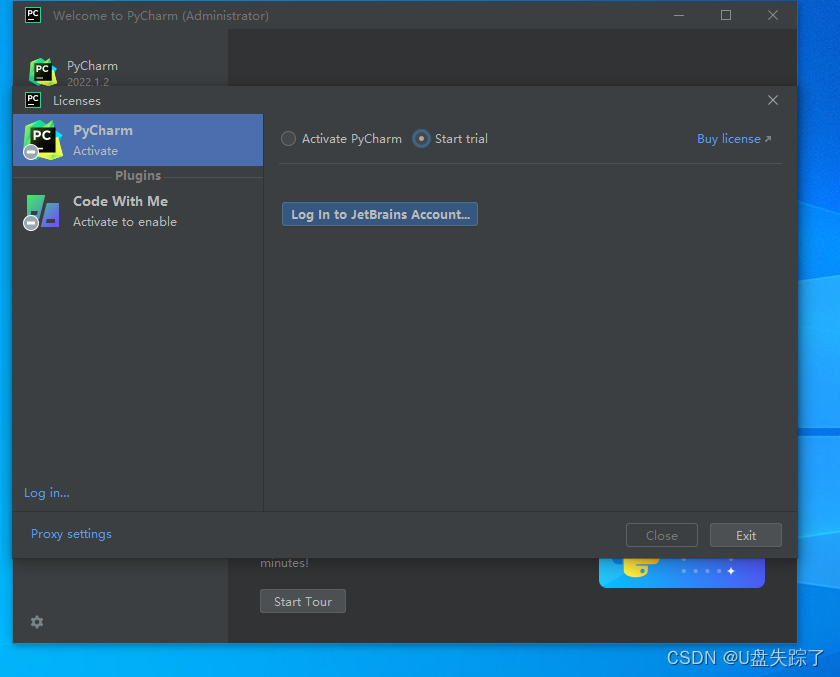Open Proxy settings
This screenshot has height=677, width=840.
point(71,534)
